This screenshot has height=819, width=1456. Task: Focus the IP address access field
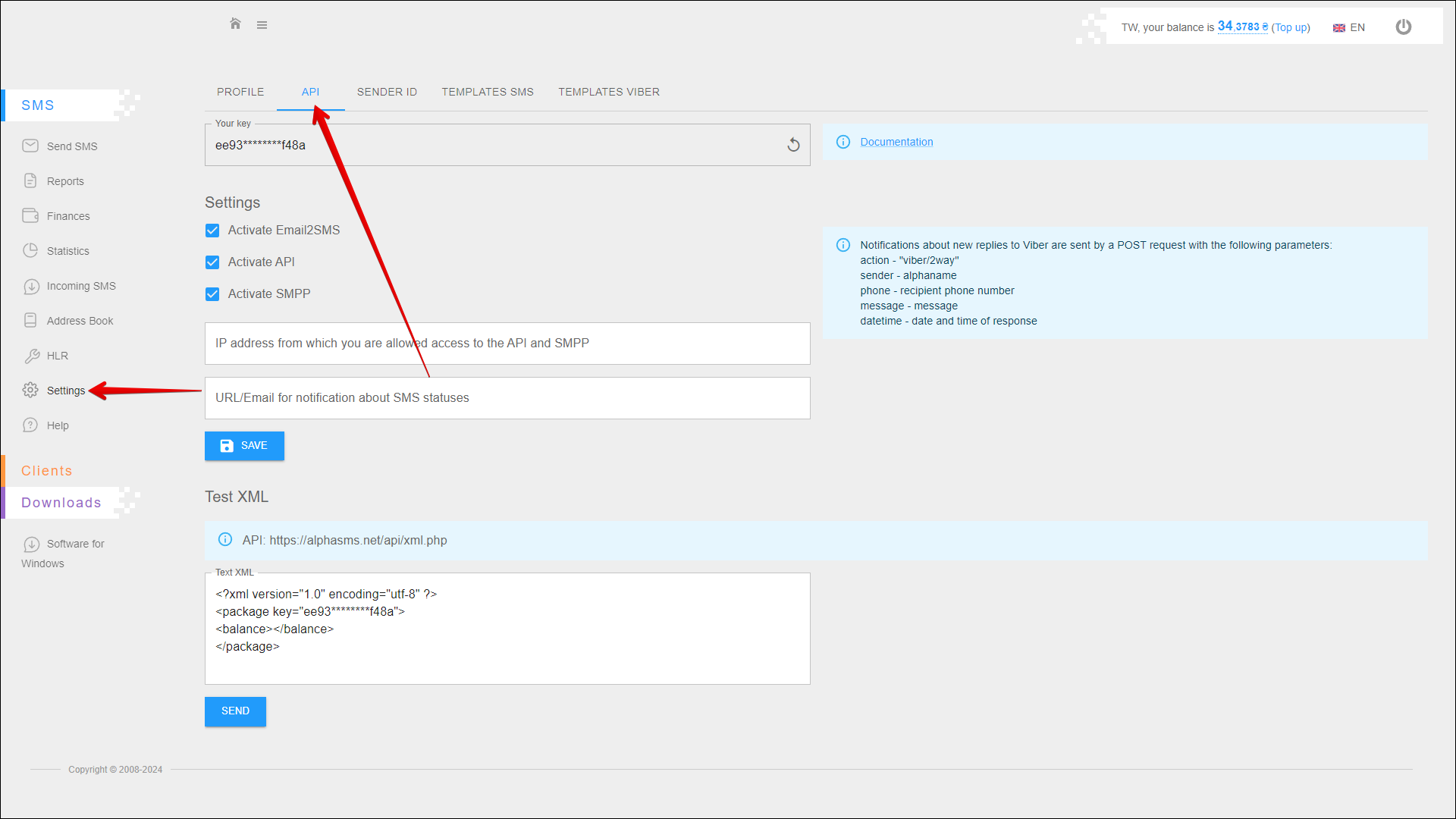[x=507, y=344]
